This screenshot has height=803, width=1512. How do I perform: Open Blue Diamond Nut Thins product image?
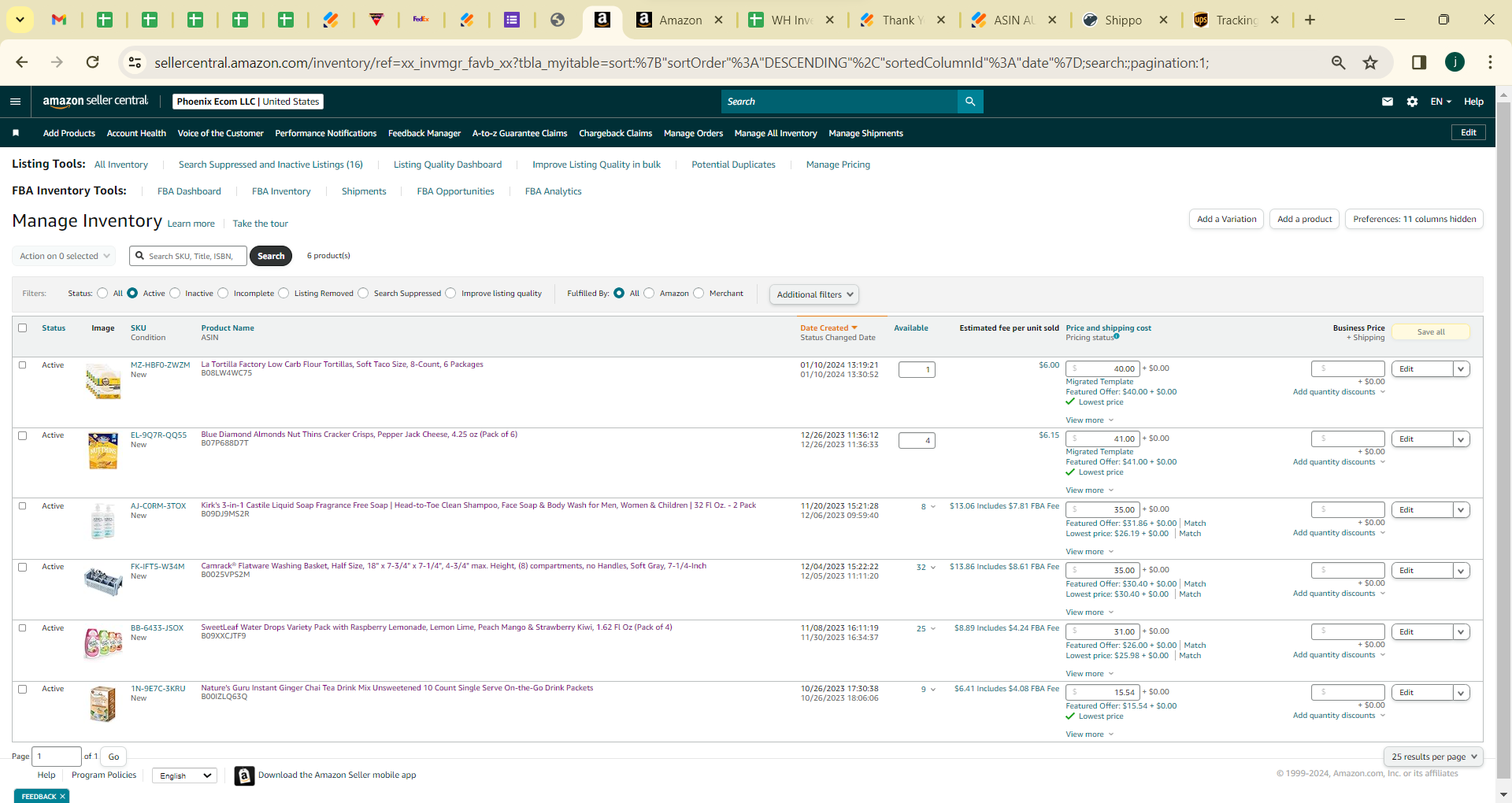(103, 451)
